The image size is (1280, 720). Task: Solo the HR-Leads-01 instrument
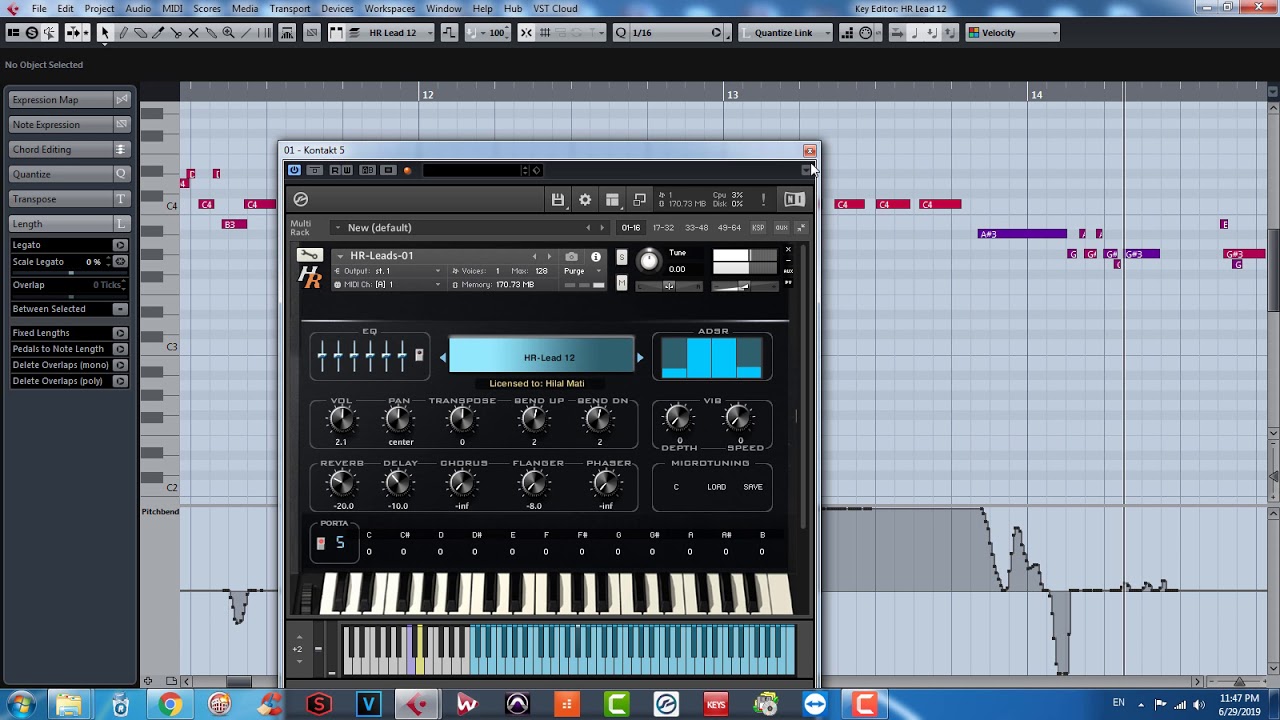coord(621,258)
